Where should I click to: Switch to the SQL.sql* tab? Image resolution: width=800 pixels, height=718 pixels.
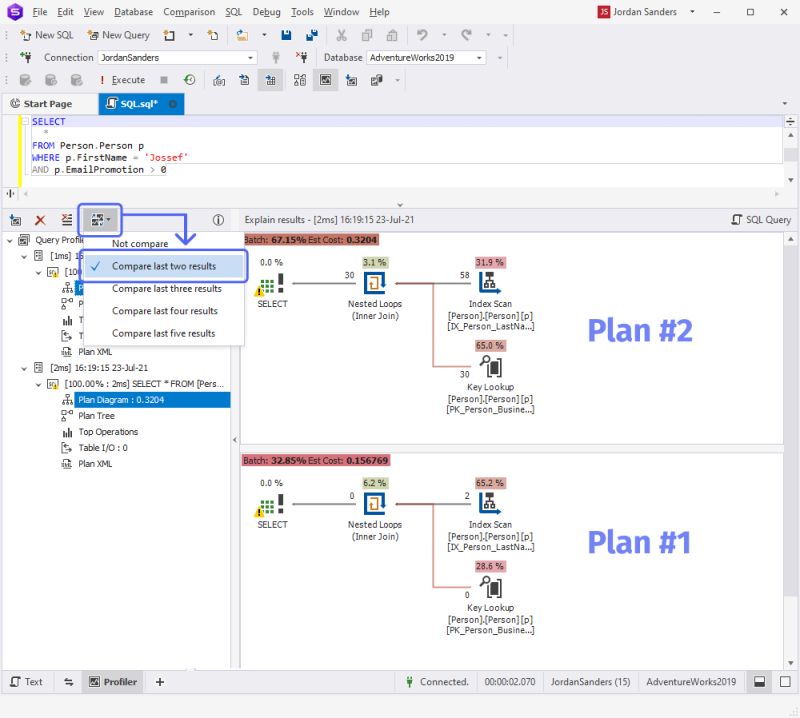[141, 104]
